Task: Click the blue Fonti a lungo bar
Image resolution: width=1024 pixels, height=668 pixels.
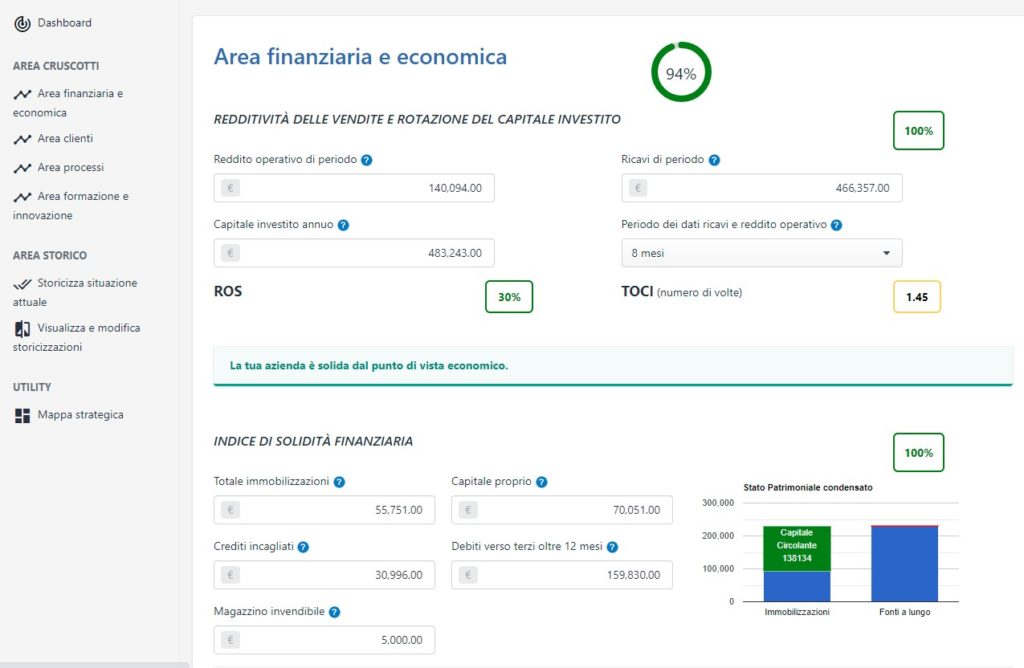Action: pyautogui.click(x=904, y=564)
